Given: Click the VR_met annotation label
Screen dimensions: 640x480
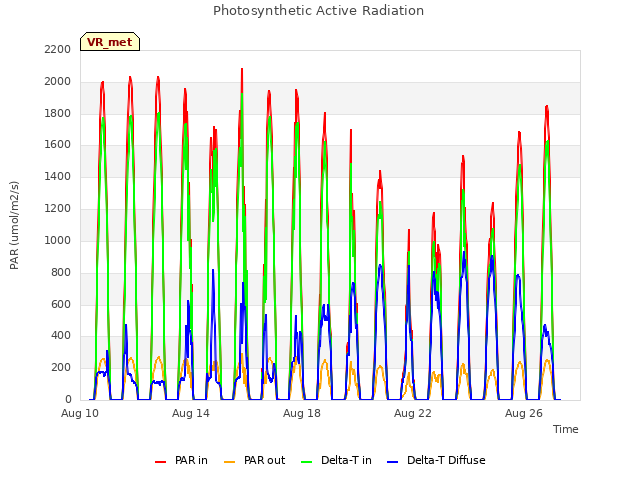Looking at the screenshot, I should pyautogui.click(x=110, y=42).
